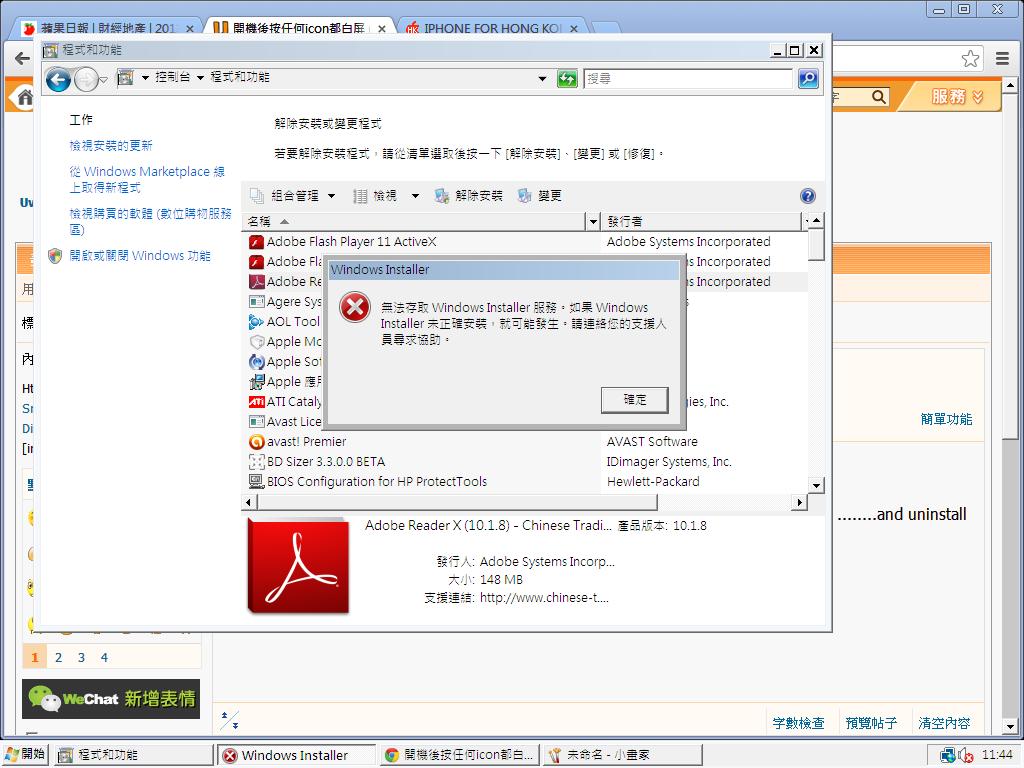Click the 簡單功能 link on webpage

(x=946, y=419)
